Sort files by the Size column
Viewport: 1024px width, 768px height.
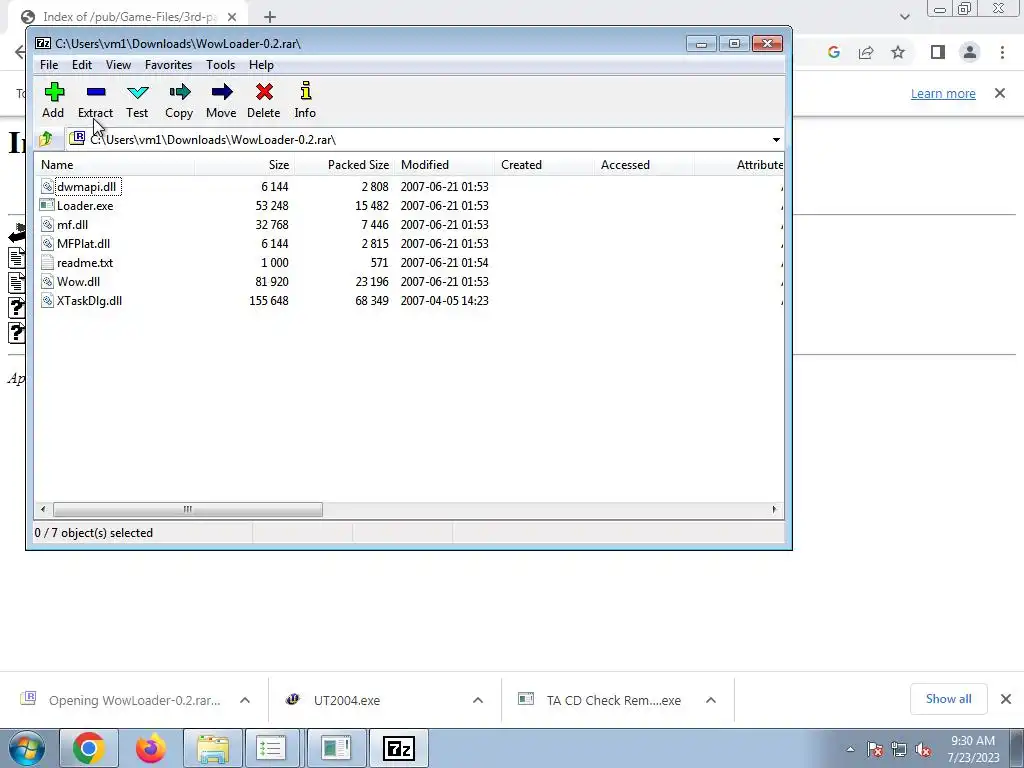click(244, 165)
